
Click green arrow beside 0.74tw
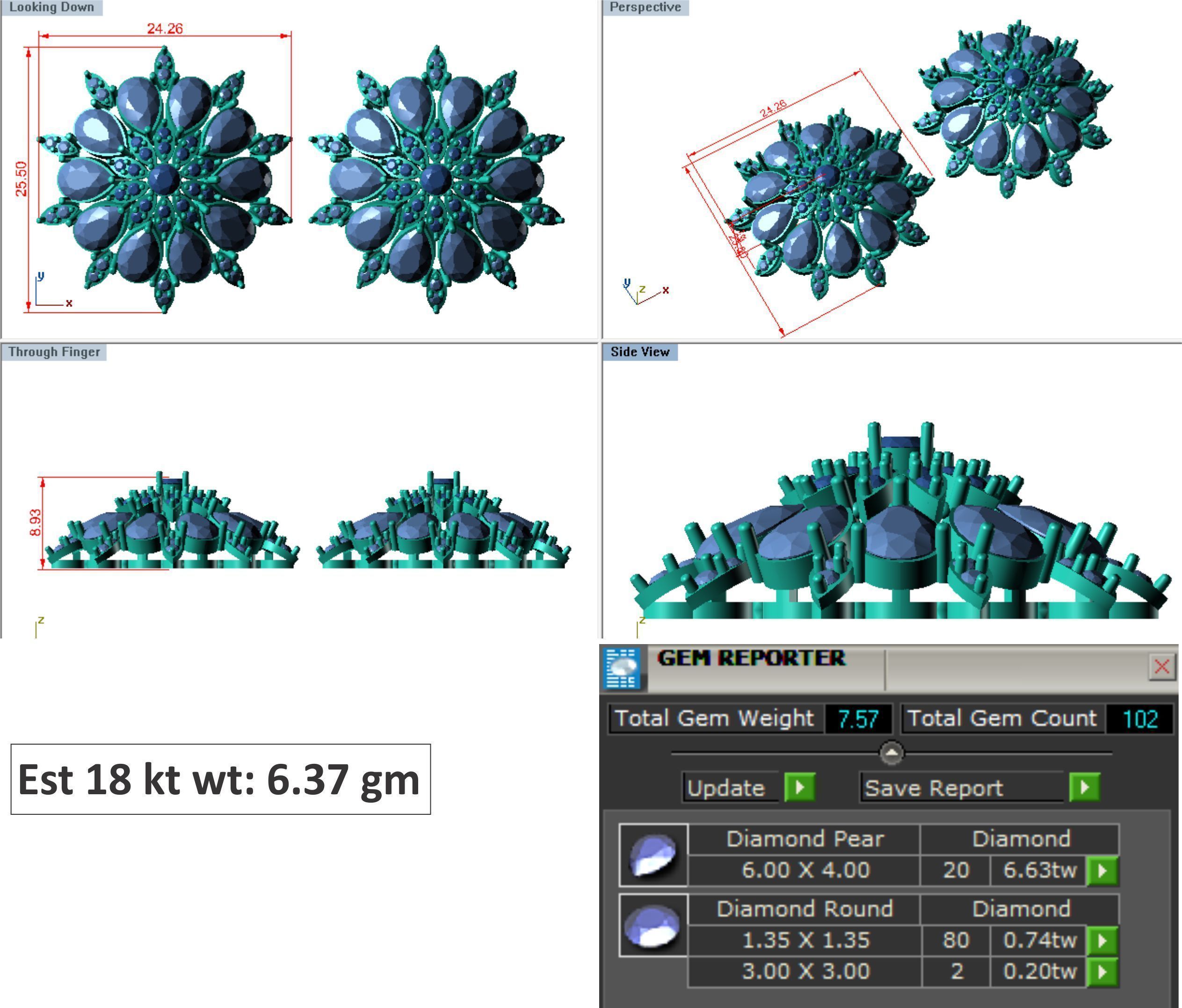coord(1102,940)
